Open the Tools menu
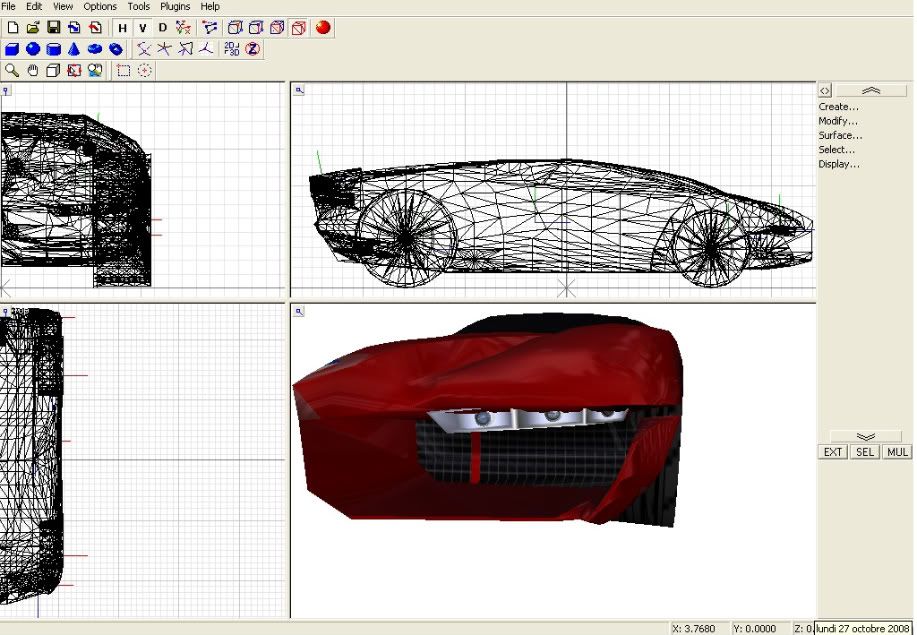The image size is (917, 635). (138, 6)
